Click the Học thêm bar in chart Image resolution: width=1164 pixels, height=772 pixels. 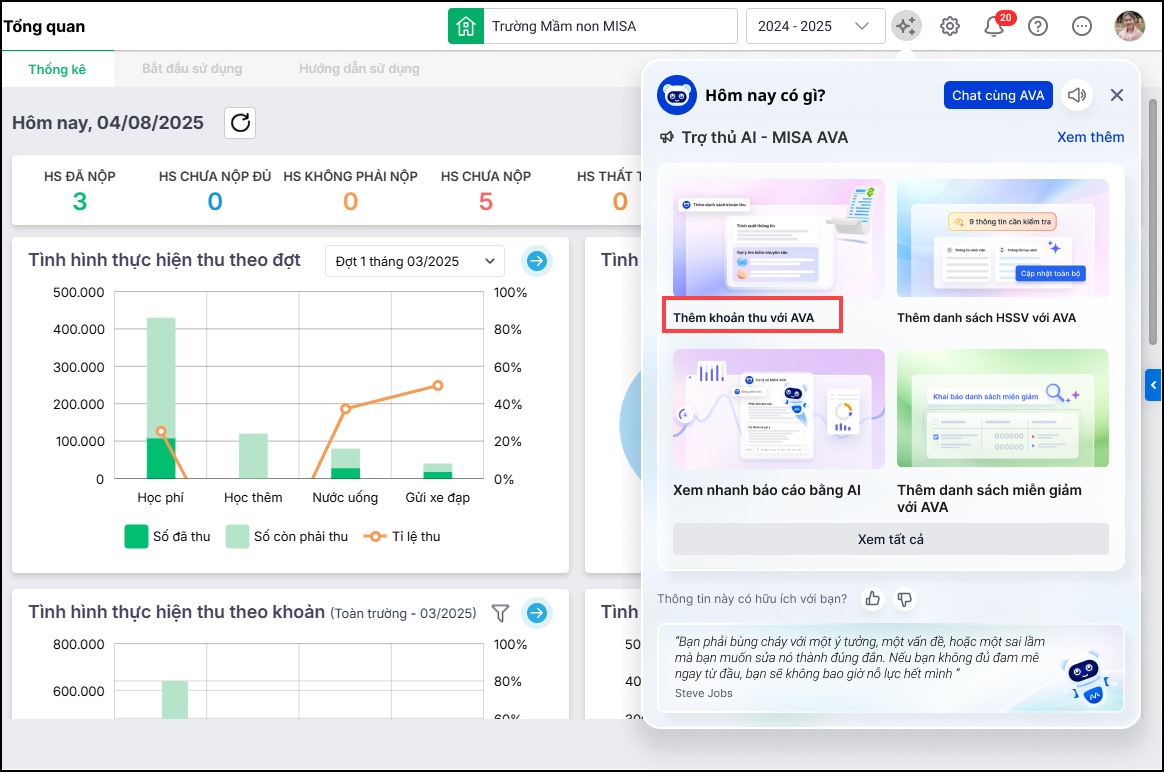(253, 456)
